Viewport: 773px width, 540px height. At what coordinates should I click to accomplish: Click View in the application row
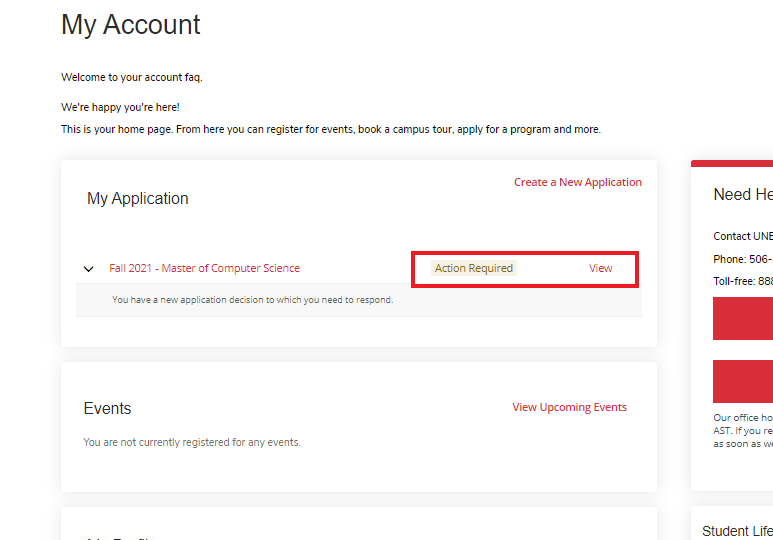[x=600, y=268]
